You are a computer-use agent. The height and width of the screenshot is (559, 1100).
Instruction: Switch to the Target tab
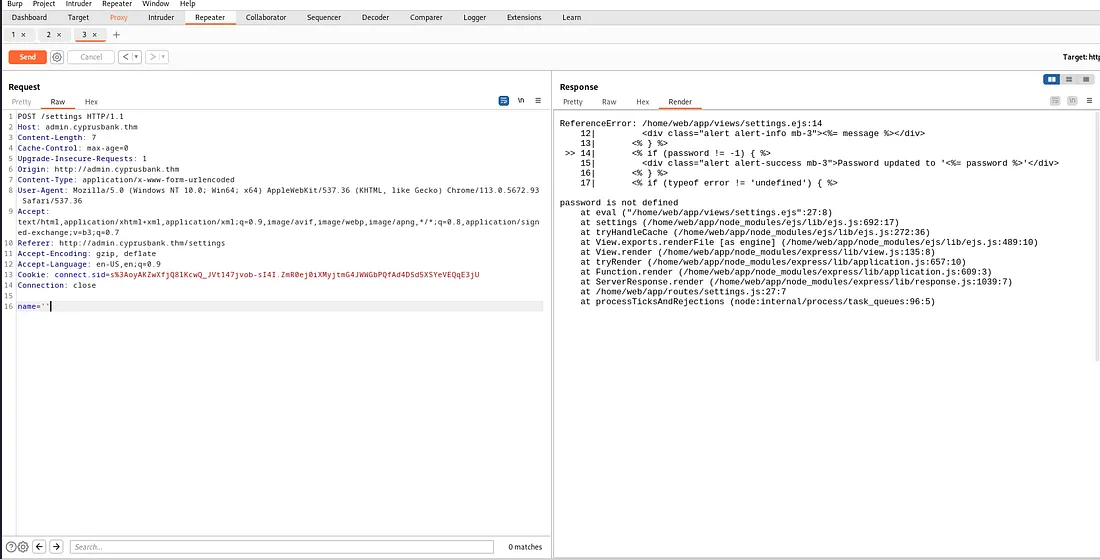point(79,18)
